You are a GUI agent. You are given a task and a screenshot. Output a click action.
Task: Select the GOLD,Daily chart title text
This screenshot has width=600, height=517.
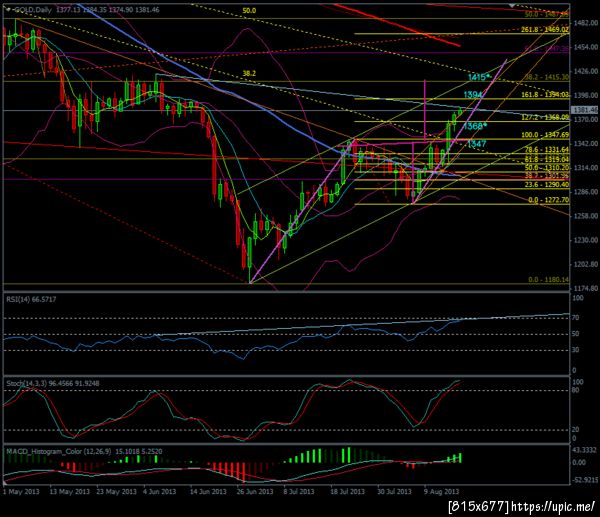[32, 10]
